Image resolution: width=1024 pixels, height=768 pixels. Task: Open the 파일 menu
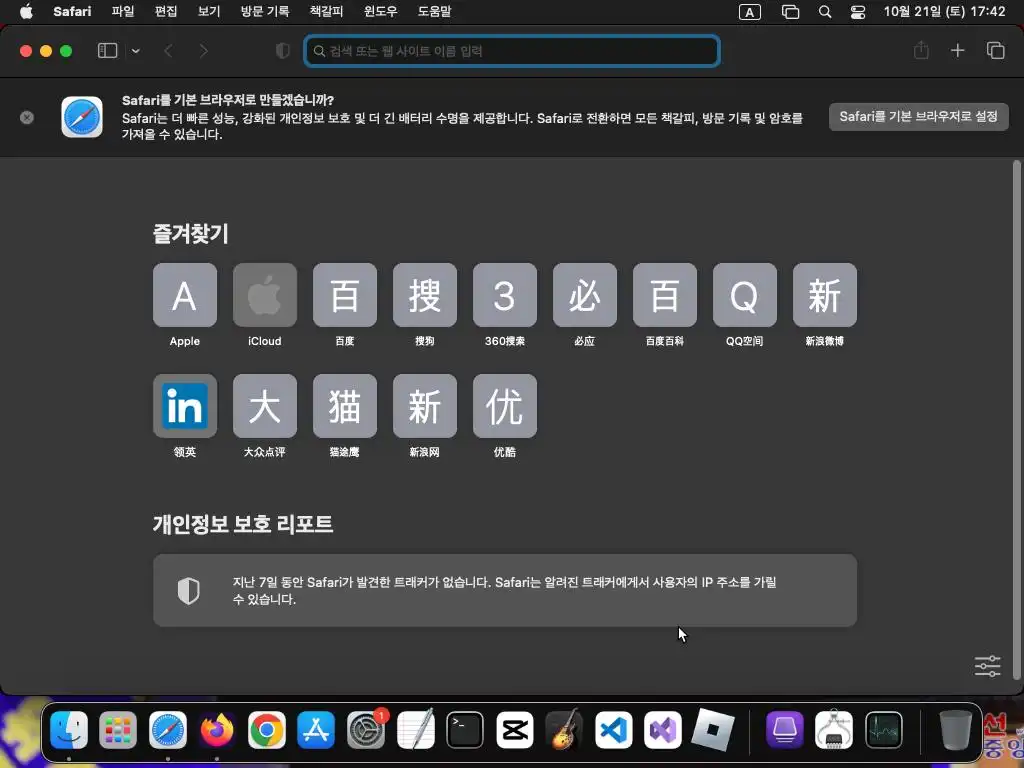click(122, 11)
